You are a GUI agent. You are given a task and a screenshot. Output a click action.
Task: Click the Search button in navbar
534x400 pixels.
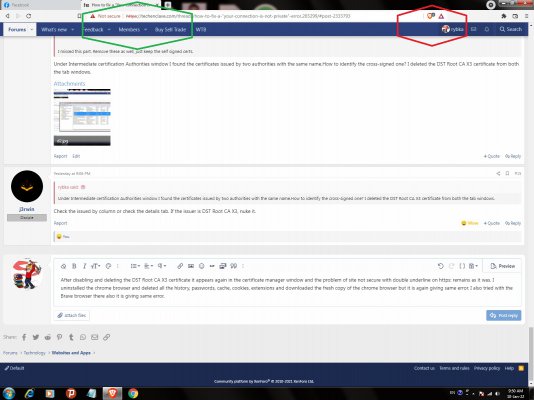511,29
